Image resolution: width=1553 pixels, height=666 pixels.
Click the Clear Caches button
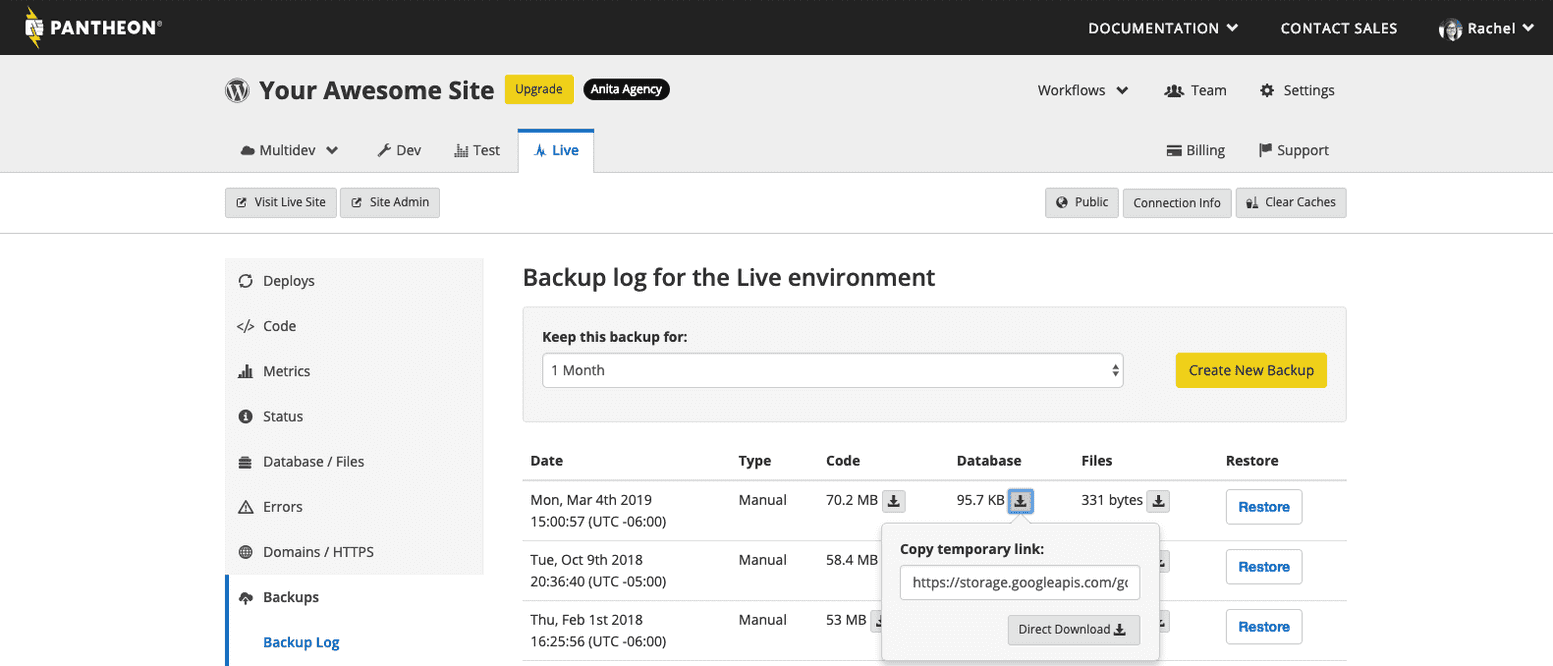click(x=1291, y=202)
